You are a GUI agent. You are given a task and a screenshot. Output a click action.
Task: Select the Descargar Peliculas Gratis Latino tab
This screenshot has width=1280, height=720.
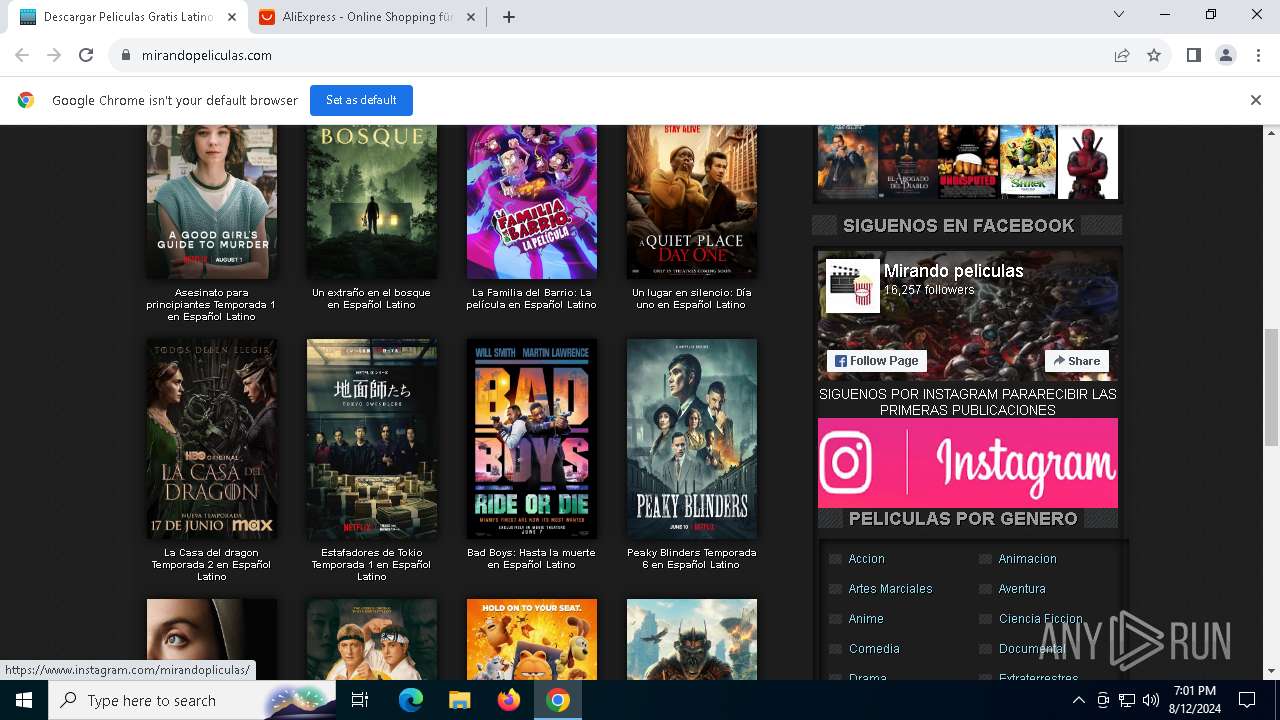(128, 17)
